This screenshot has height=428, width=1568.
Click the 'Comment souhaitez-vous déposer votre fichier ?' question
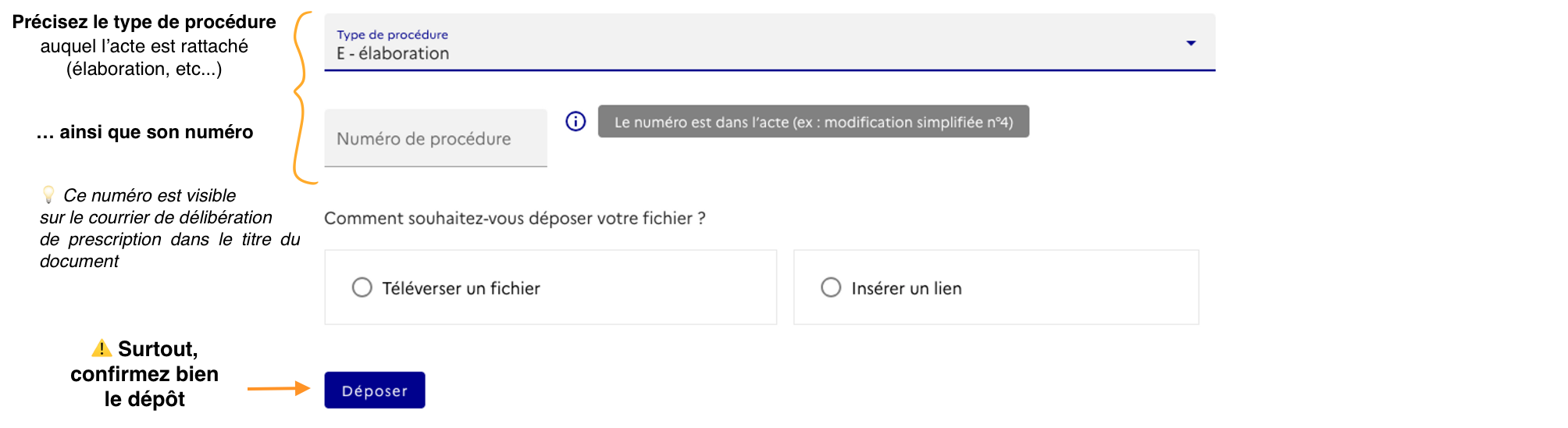click(x=515, y=219)
